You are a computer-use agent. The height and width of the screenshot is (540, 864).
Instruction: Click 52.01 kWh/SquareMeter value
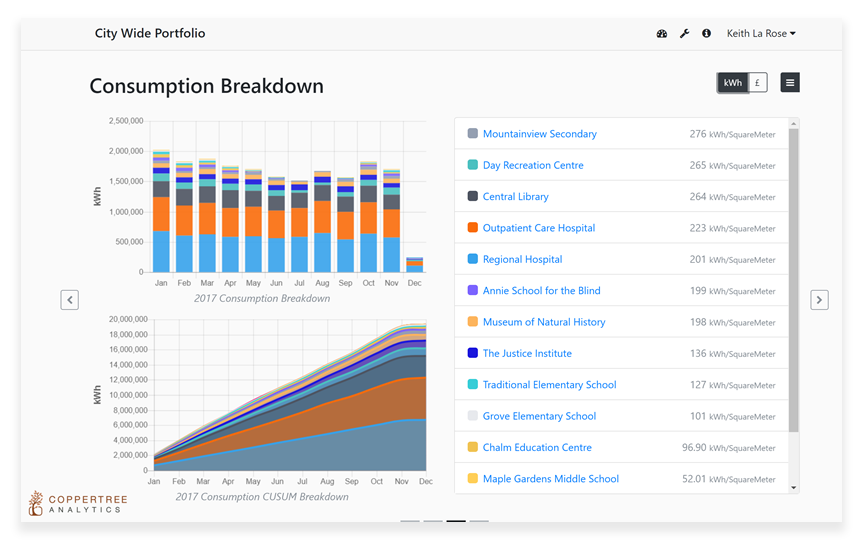point(728,479)
